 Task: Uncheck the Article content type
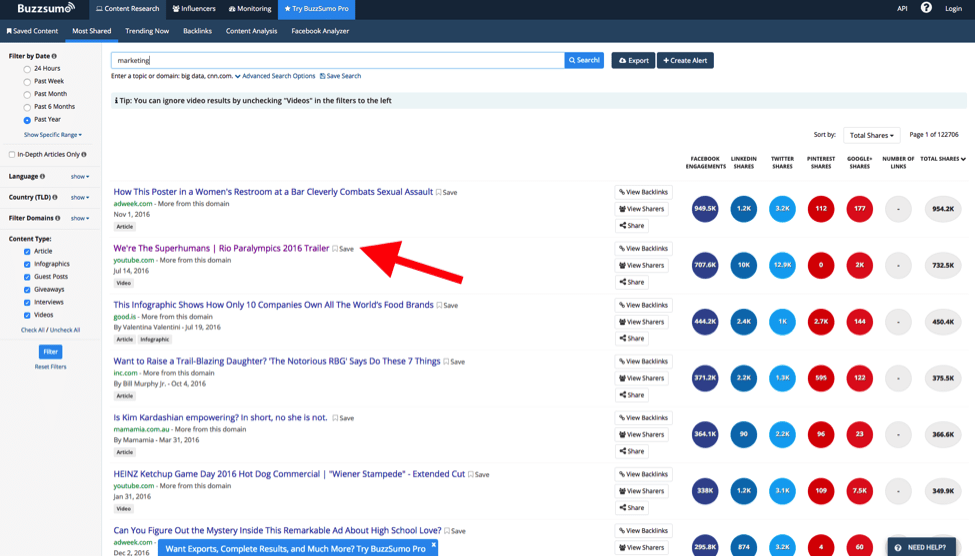coord(27,252)
